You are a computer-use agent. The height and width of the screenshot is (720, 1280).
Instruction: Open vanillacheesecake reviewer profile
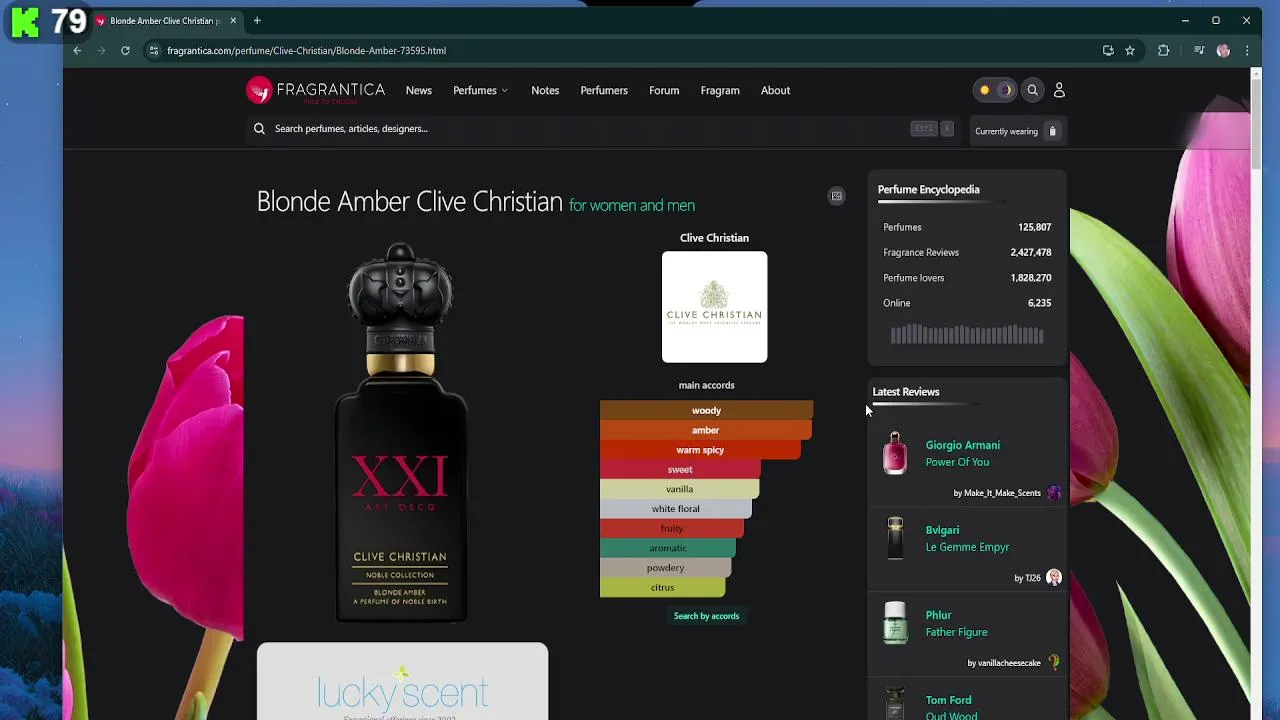click(1012, 663)
